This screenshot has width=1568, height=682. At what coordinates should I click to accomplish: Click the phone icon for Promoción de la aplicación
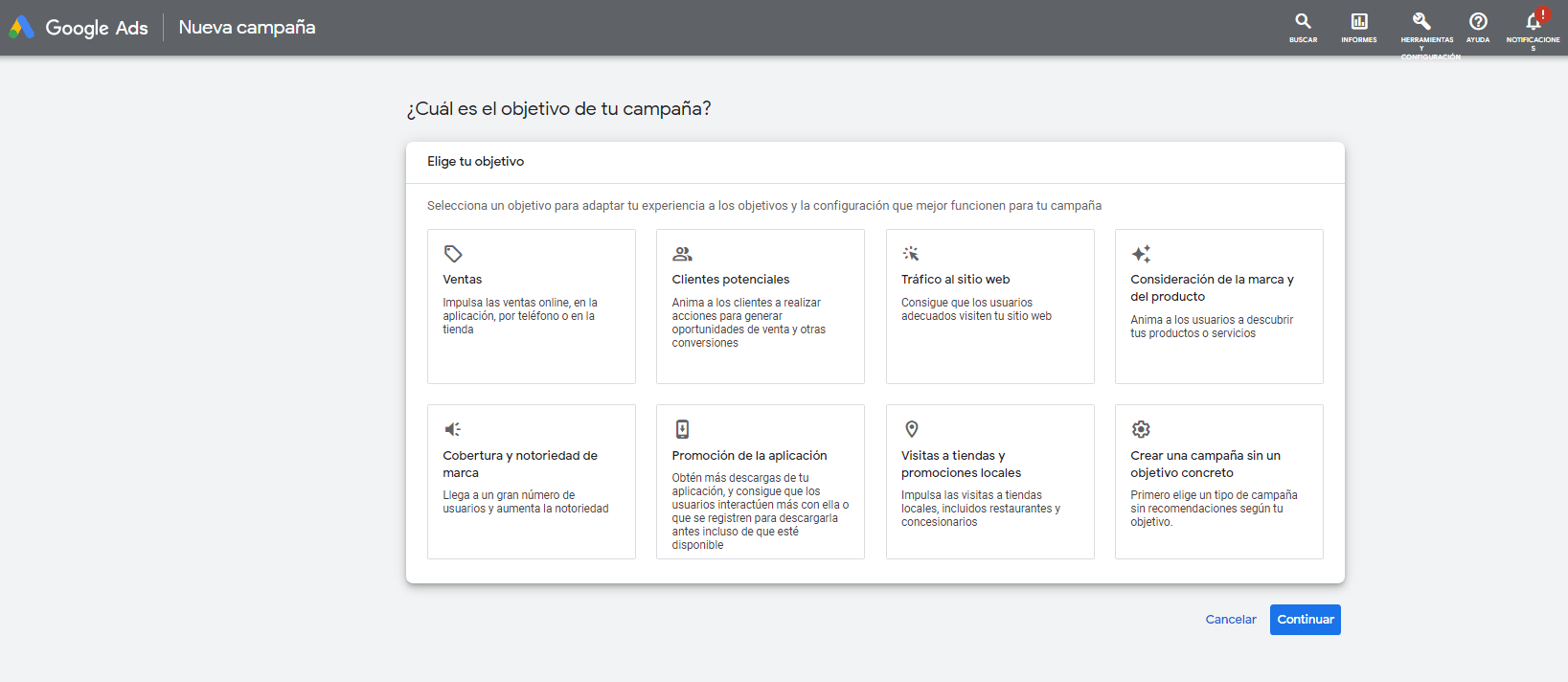click(682, 429)
